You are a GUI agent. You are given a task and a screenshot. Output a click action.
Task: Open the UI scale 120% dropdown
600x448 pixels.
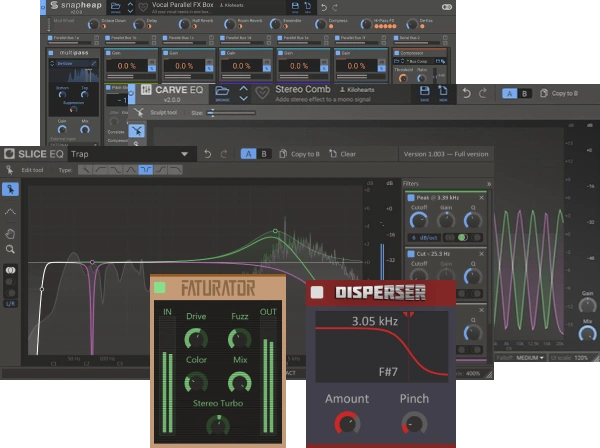(582, 357)
